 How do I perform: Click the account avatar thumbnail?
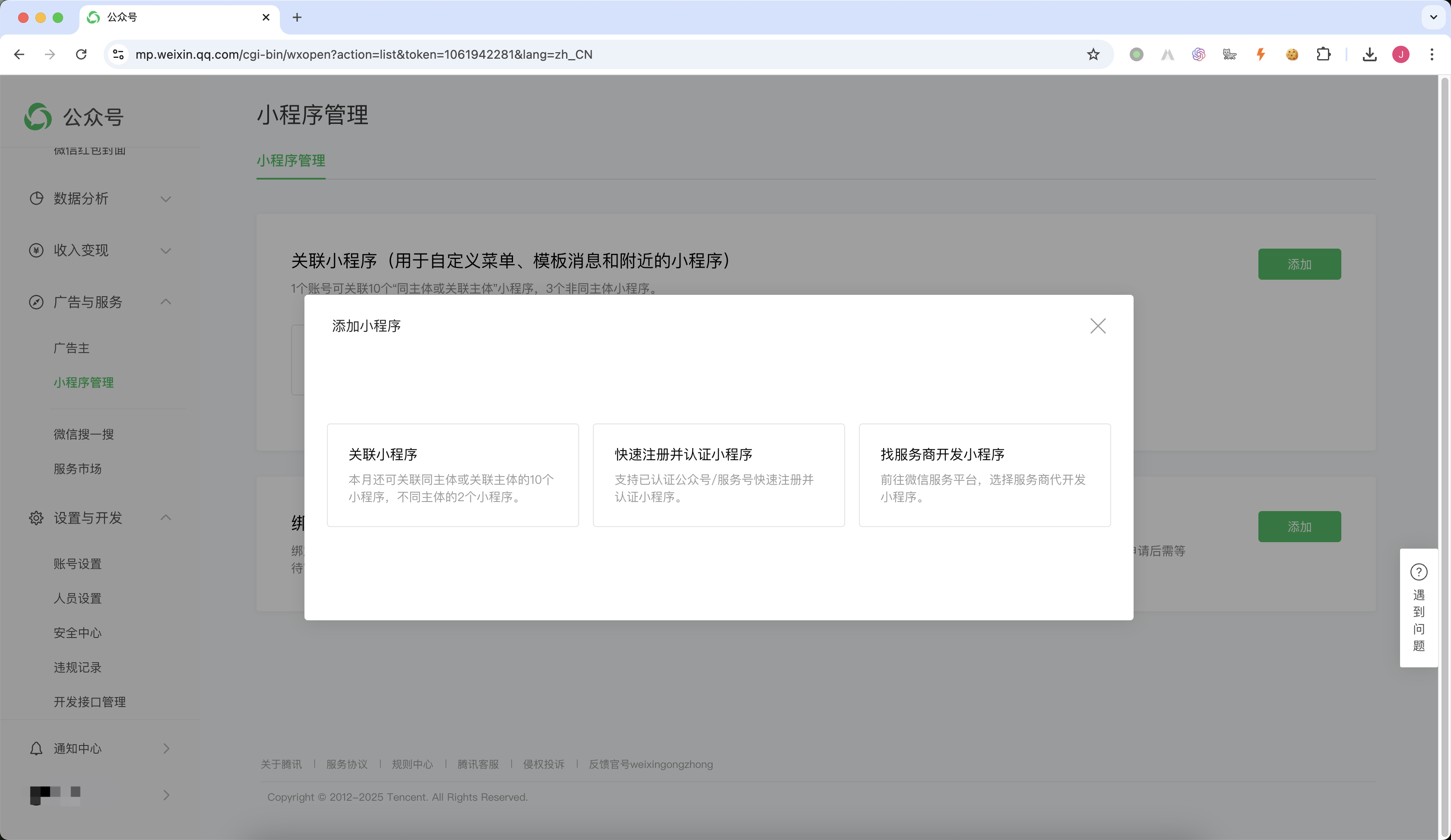[55, 795]
